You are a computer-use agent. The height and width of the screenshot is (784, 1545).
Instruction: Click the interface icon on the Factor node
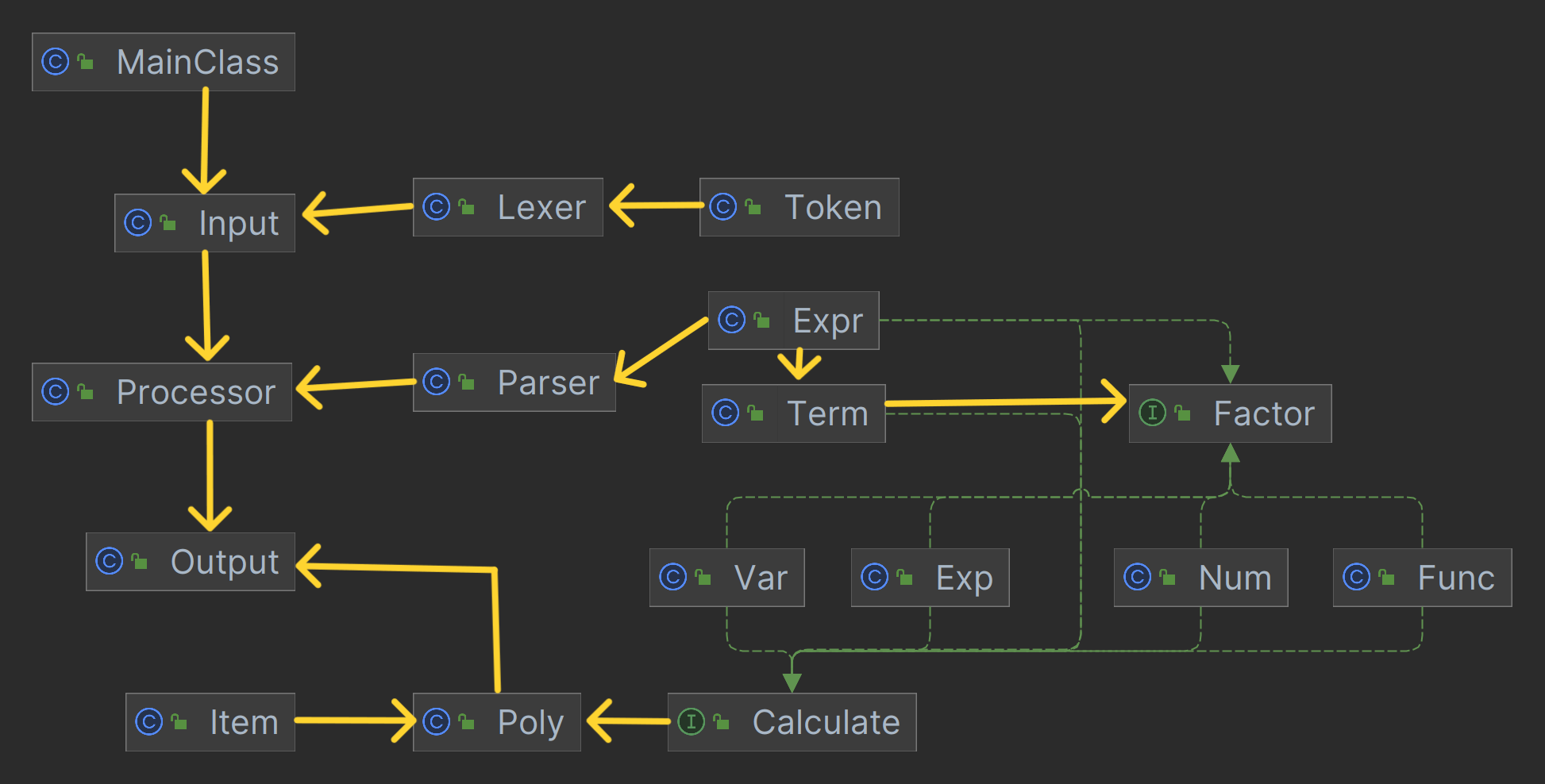(x=1152, y=413)
